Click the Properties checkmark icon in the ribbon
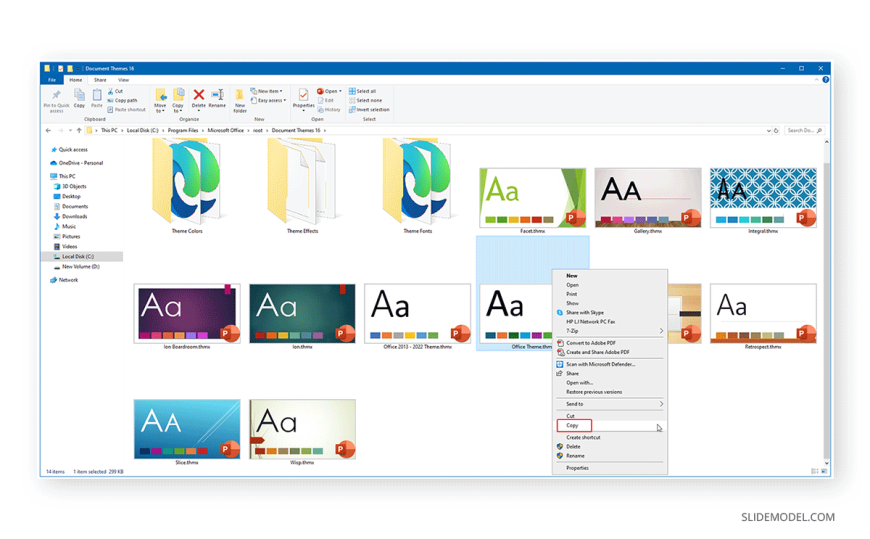The image size is (870, 539). click(x=303, y=95)
